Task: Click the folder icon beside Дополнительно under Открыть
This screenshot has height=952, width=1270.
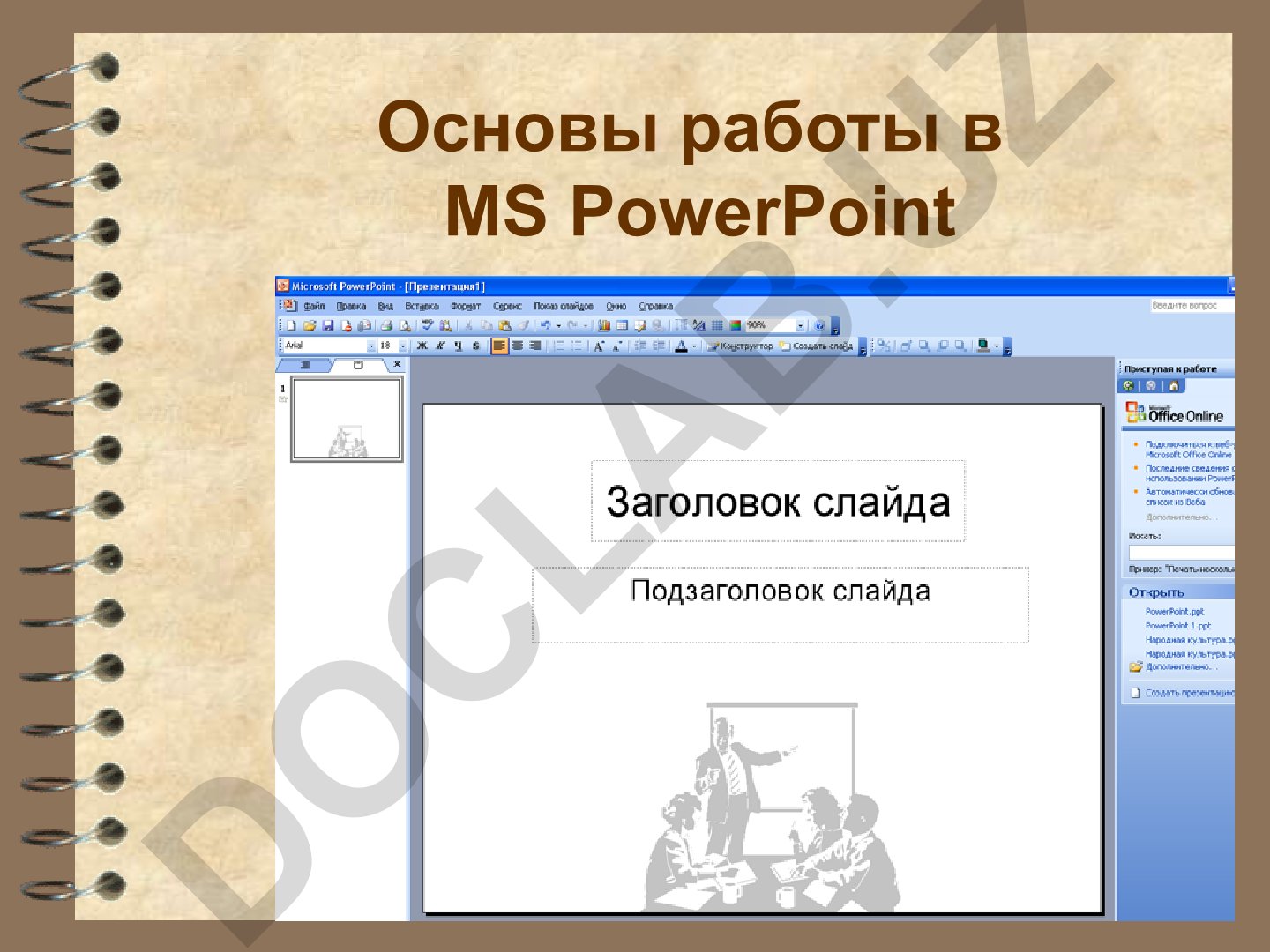Action: [1136, 666]
